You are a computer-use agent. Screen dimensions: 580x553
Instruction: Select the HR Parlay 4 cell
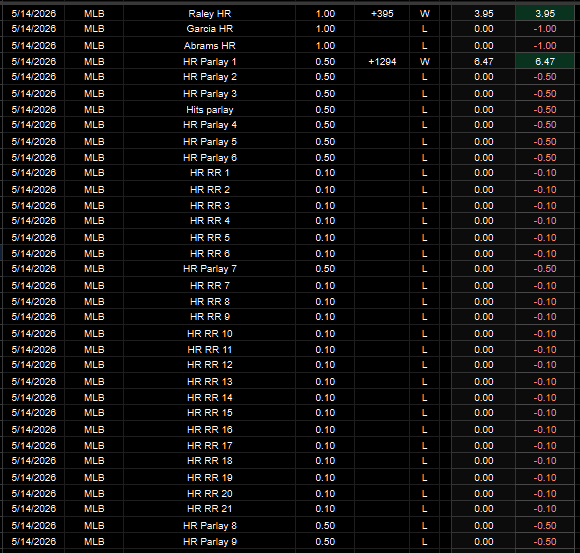tap(209, 125)
